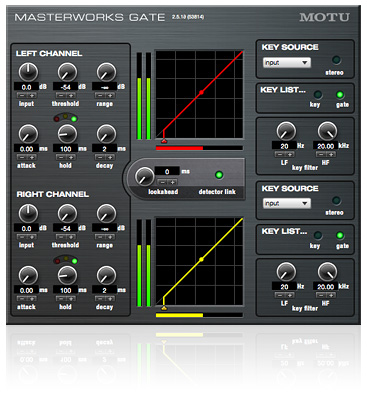The image size is (367, 393).
Task: Click the top key filter LF knob
Action: (x=286, y=131)
